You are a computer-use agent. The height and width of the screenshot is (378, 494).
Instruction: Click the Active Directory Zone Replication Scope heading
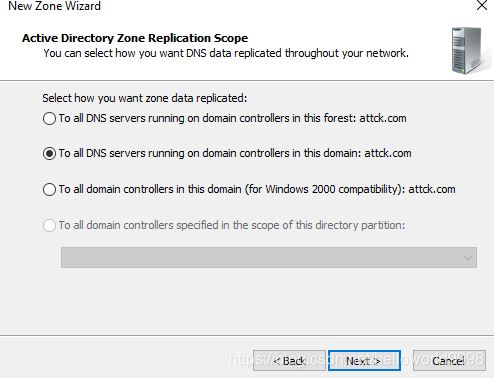pos(135,38)
